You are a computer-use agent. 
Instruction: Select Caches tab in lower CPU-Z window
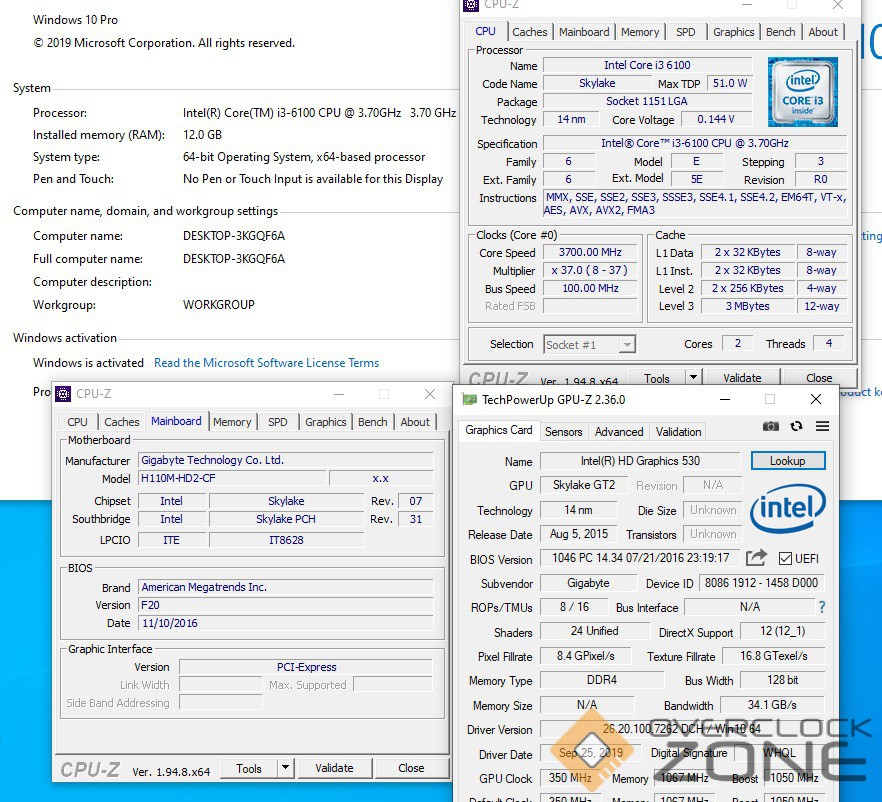point(122,422)
